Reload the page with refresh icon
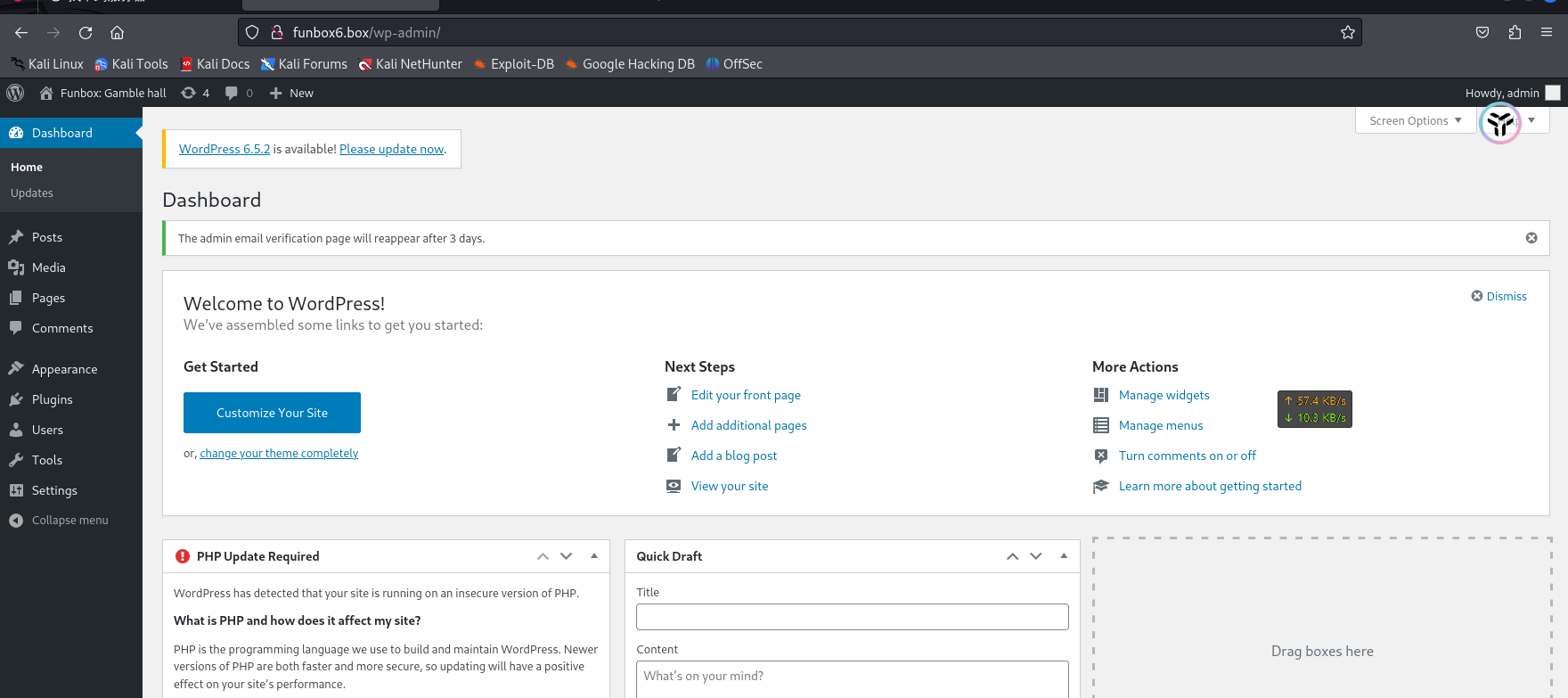This screenshot has width=1568, height=698. pyautogui.click(x=86, y=32)
